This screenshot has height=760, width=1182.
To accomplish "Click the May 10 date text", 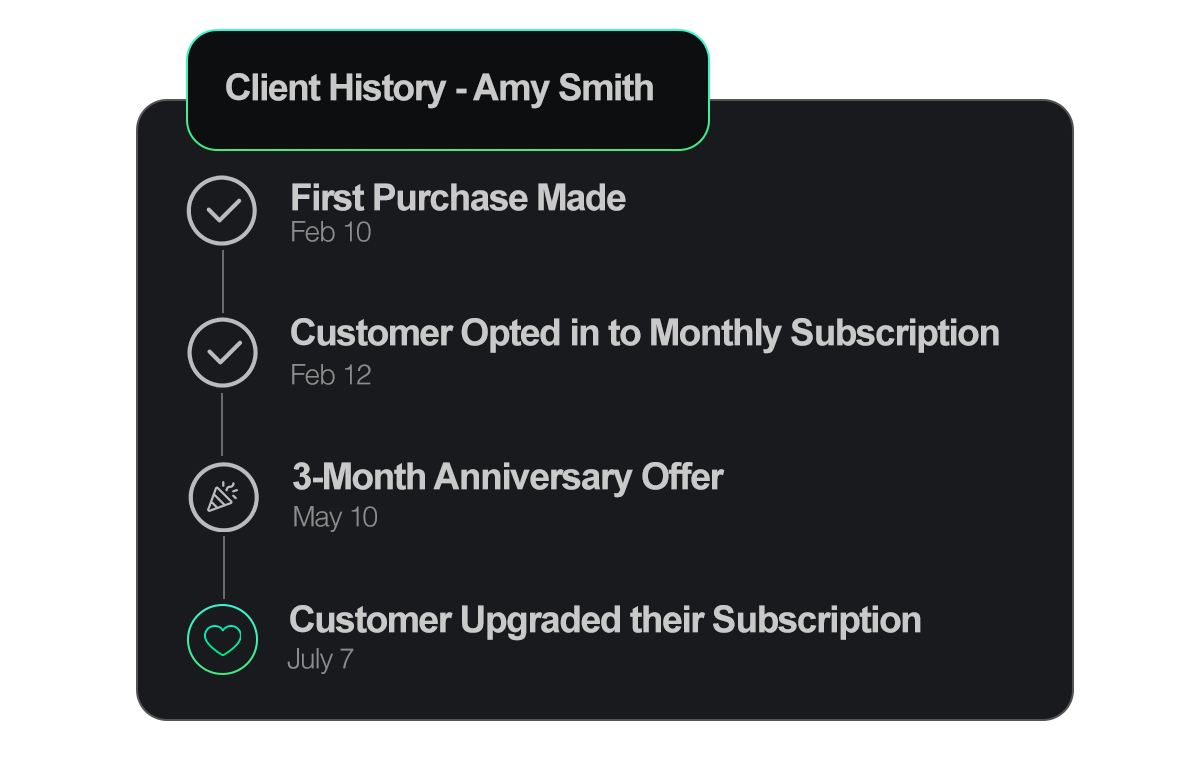I will point(335,517).
